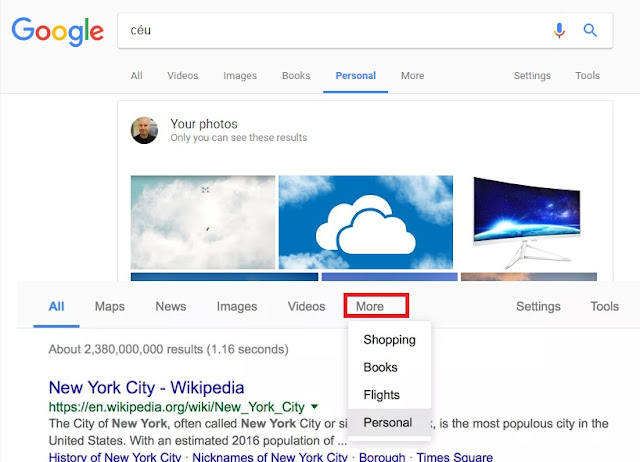640x462 pixels.
Task: Click the Your photos heading
Action: (x=204, y=124)
